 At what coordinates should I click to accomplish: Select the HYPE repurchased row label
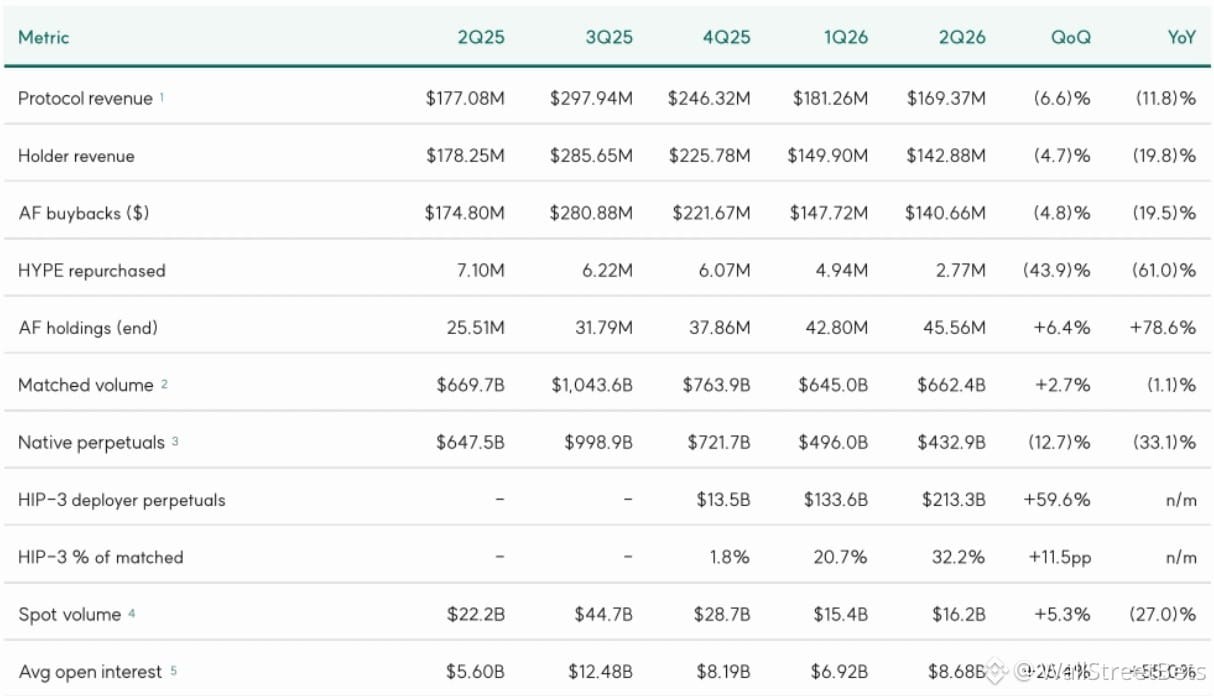92,271
